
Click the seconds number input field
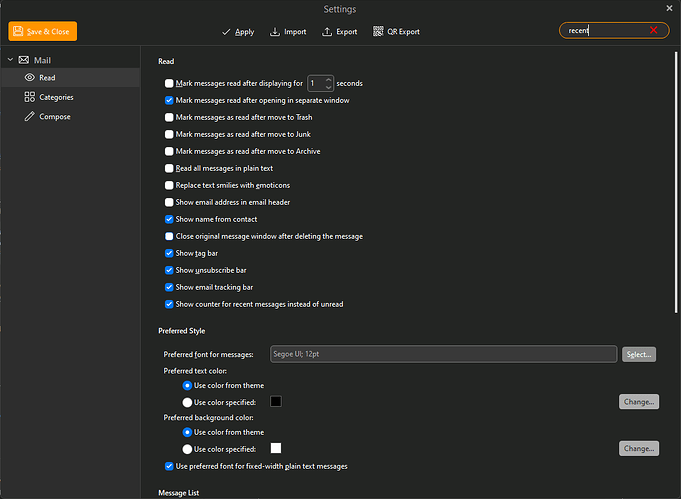(x=316, y=83)
